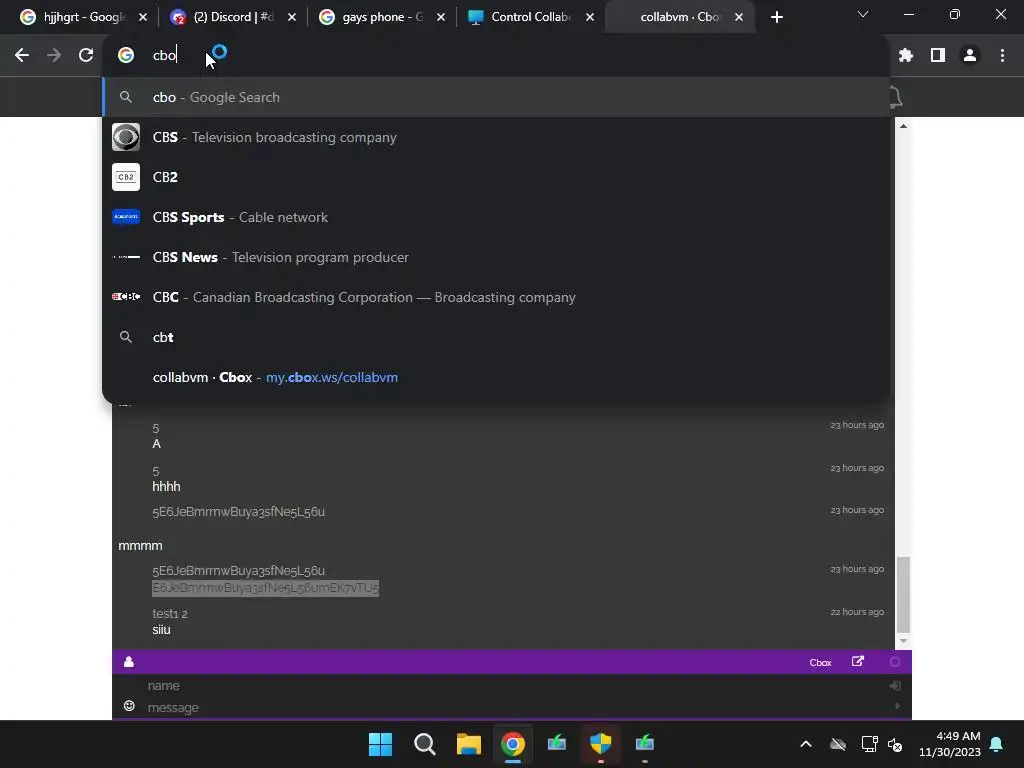The height and width of the screenshot is (768, 1024).
Task: Click the address bar containing cbo
Action: coord(496,56)
